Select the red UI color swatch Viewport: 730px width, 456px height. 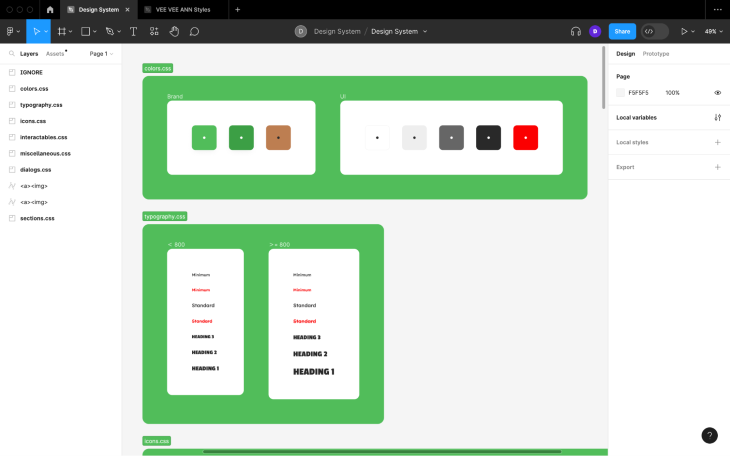(526, 137)
